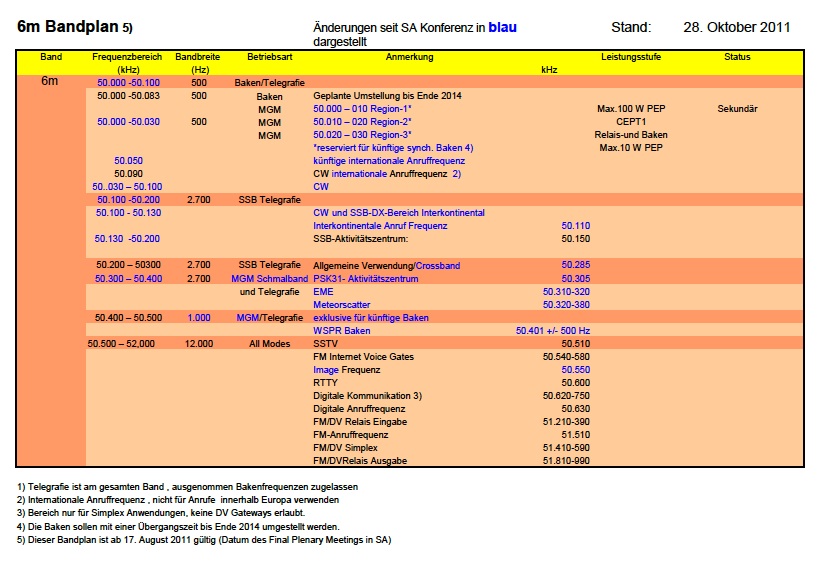
Task: Click the '50.150' kHz value
Action: (576, 239)
